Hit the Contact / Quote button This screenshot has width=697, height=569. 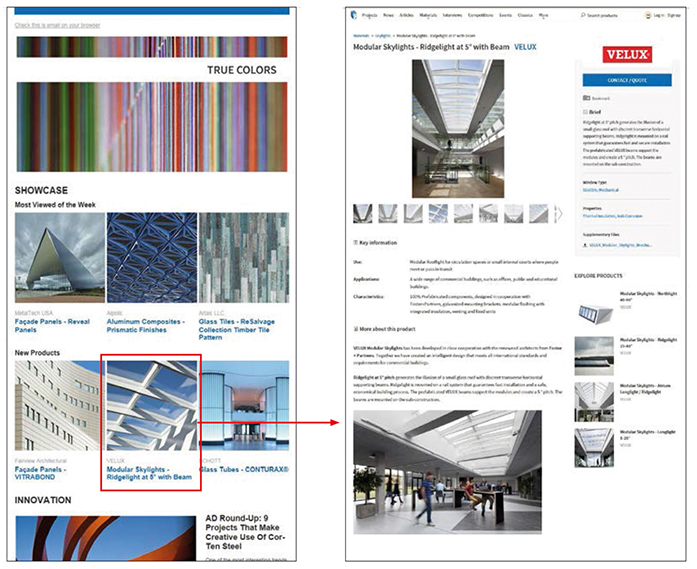coord(627,80)
